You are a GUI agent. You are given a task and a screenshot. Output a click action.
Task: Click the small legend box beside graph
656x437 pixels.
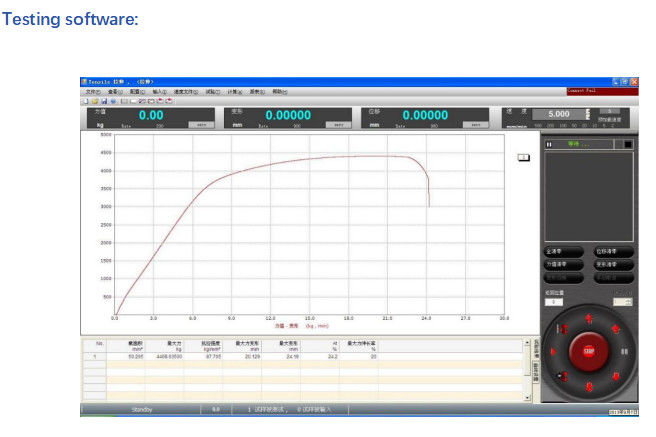point(522,157)
